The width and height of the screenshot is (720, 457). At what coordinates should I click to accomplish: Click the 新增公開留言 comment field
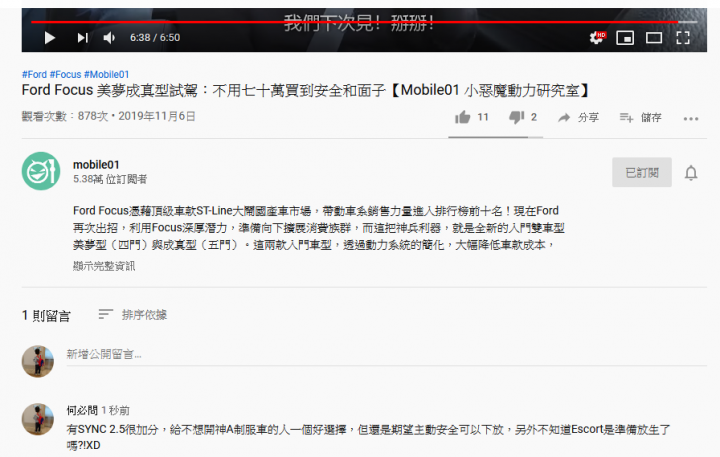tap(386, 355)
